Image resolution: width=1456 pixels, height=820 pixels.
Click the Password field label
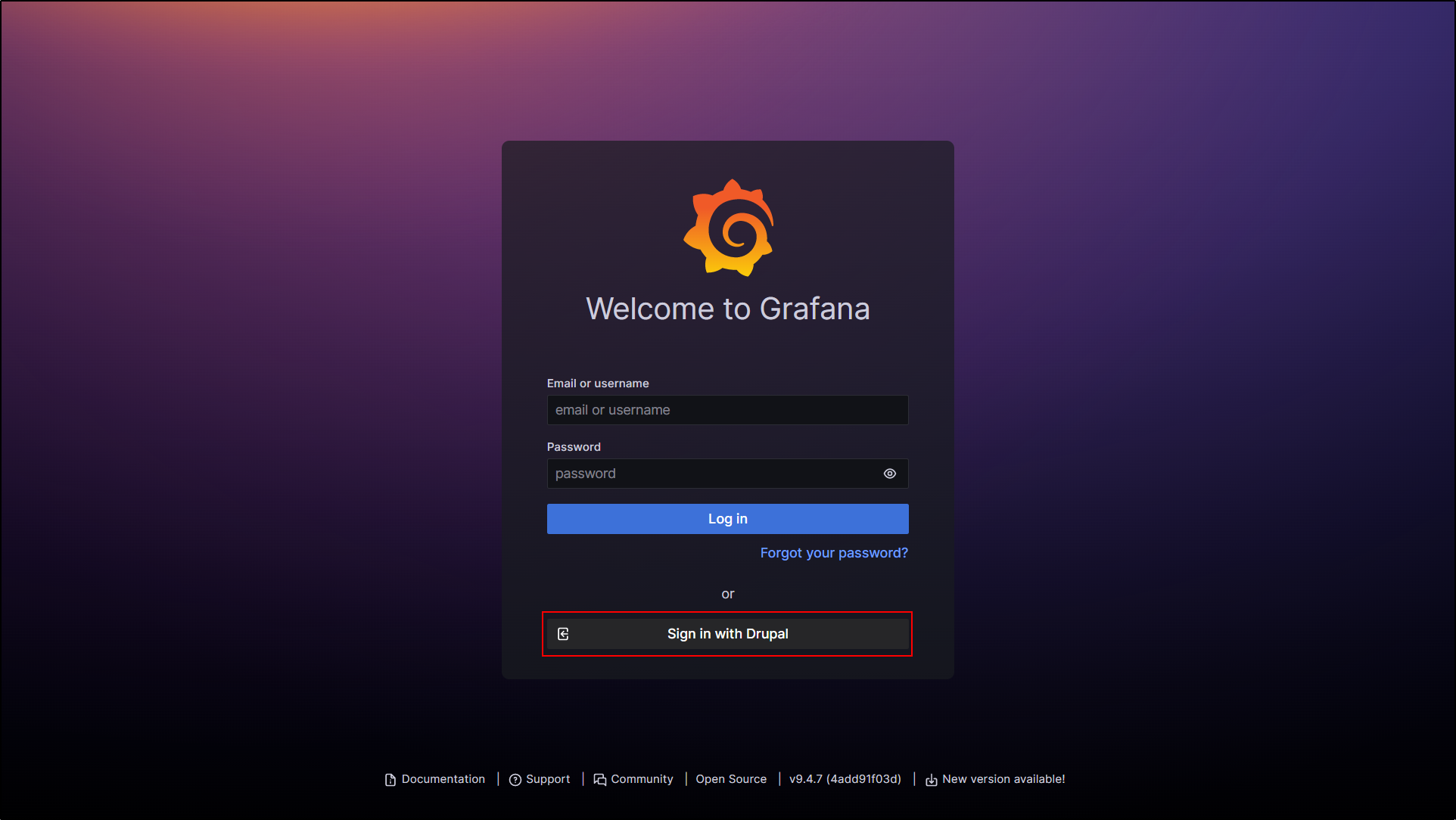click(574, 447)
